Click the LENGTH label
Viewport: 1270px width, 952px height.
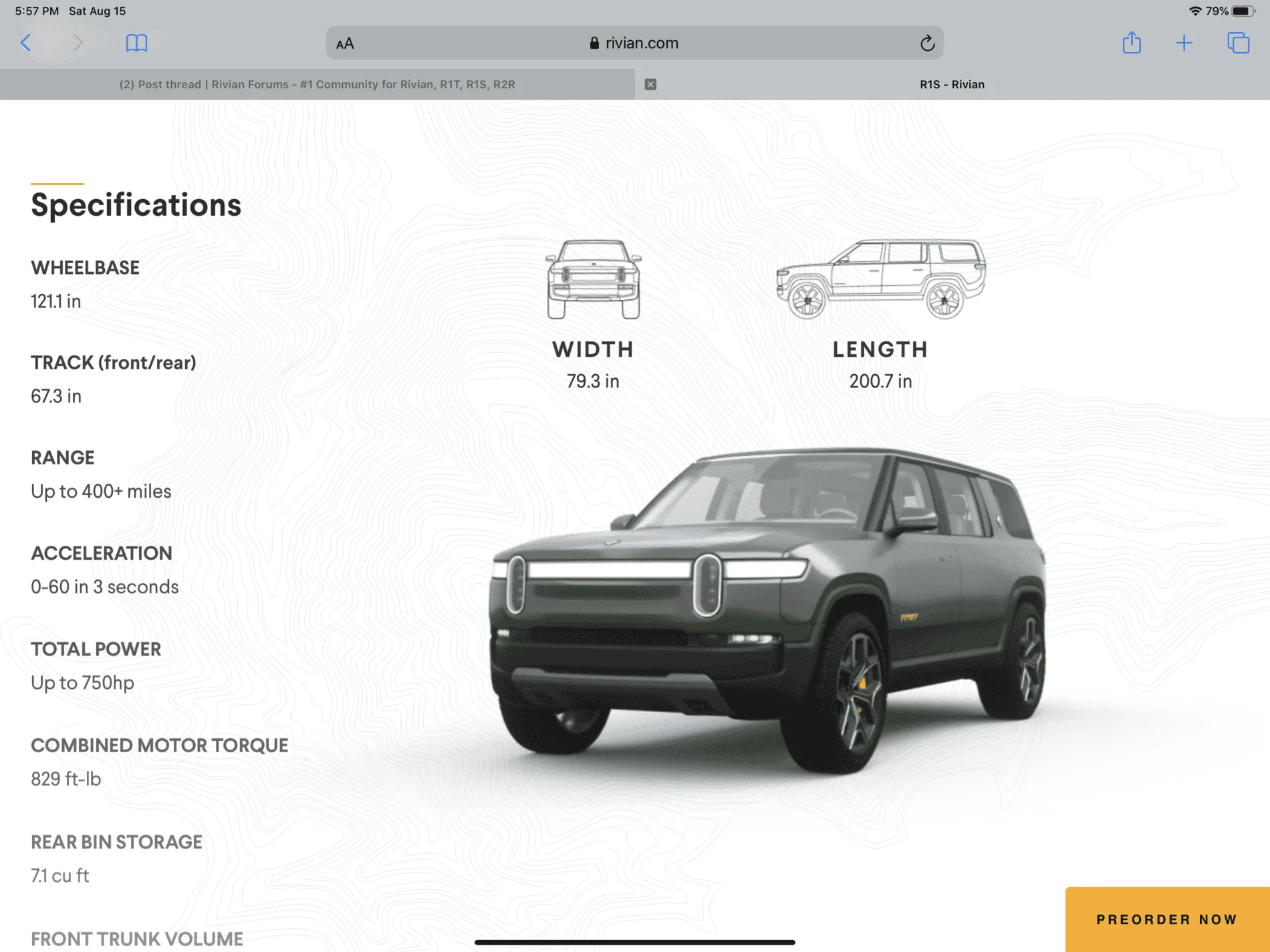(880, 349)
